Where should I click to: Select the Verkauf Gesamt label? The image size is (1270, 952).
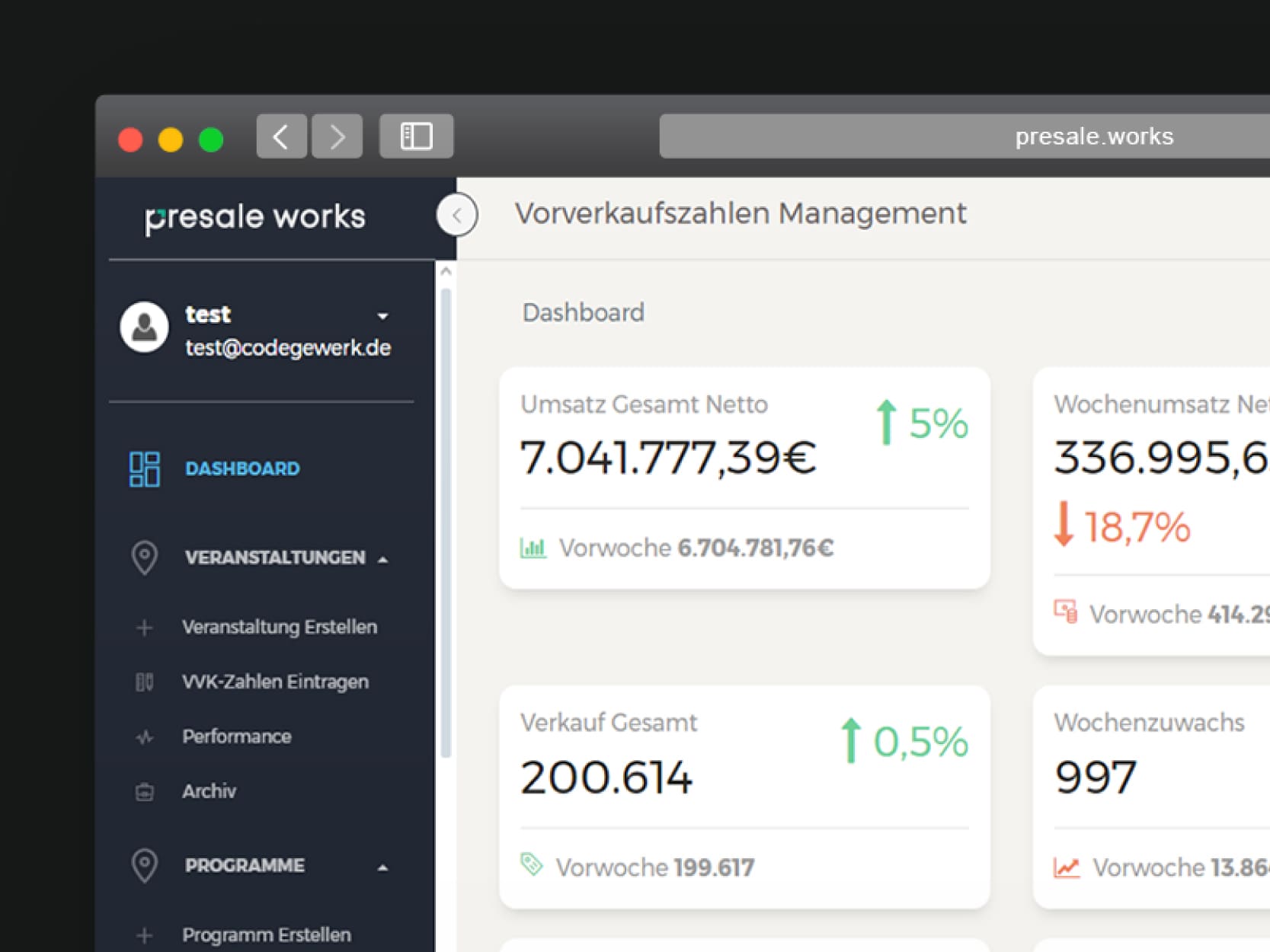609,723
